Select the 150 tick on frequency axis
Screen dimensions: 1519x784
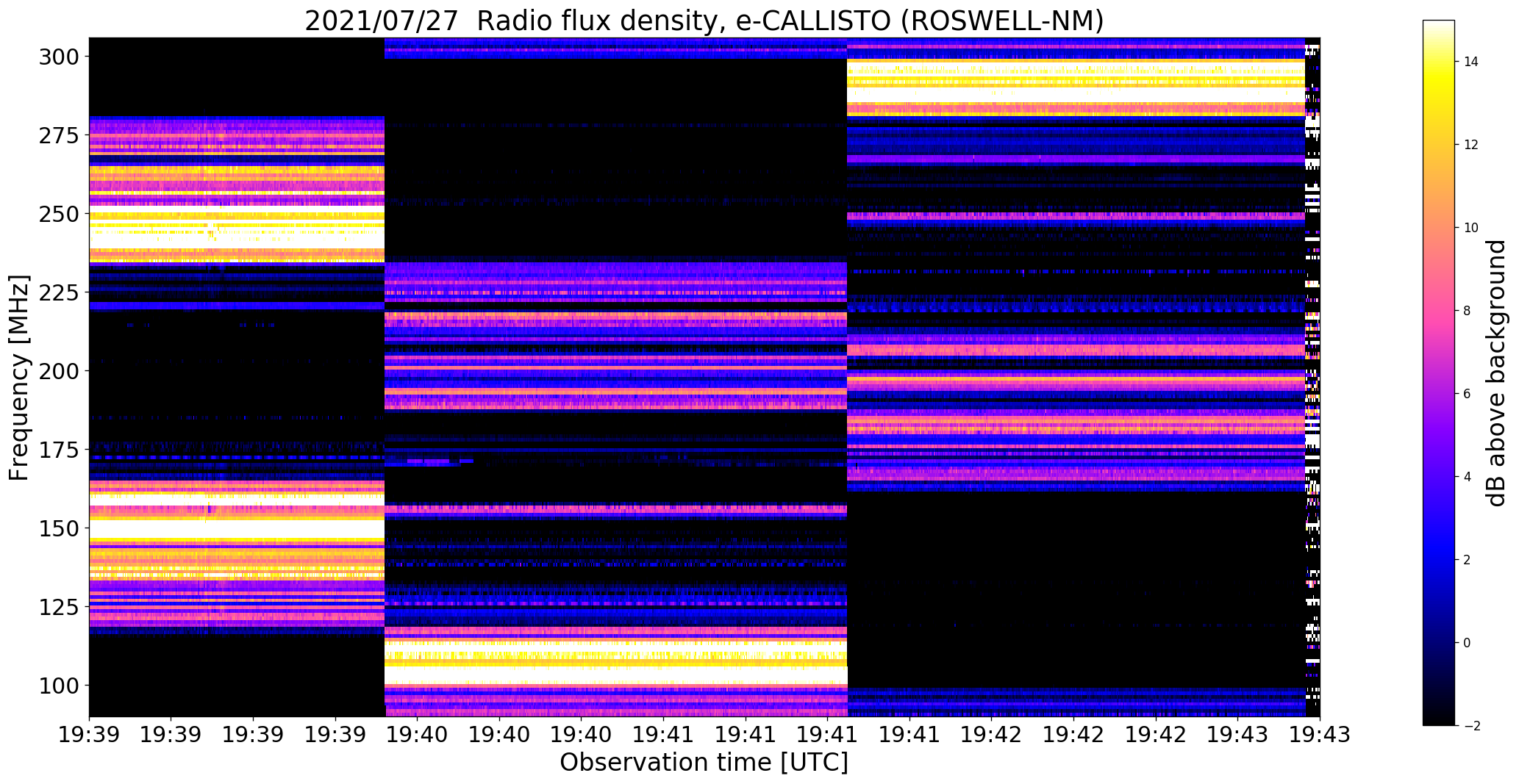(x=60, y=528)
